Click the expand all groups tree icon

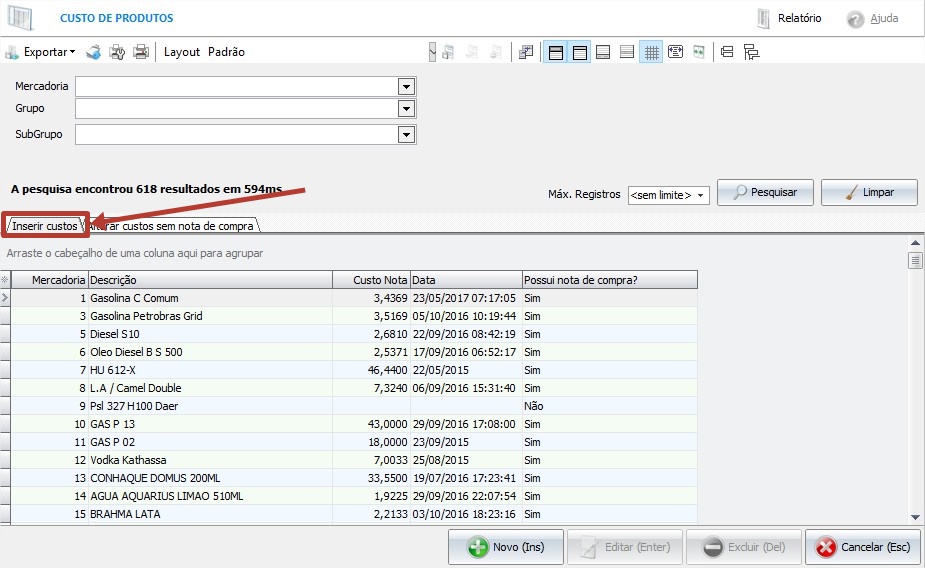point(751,52)
